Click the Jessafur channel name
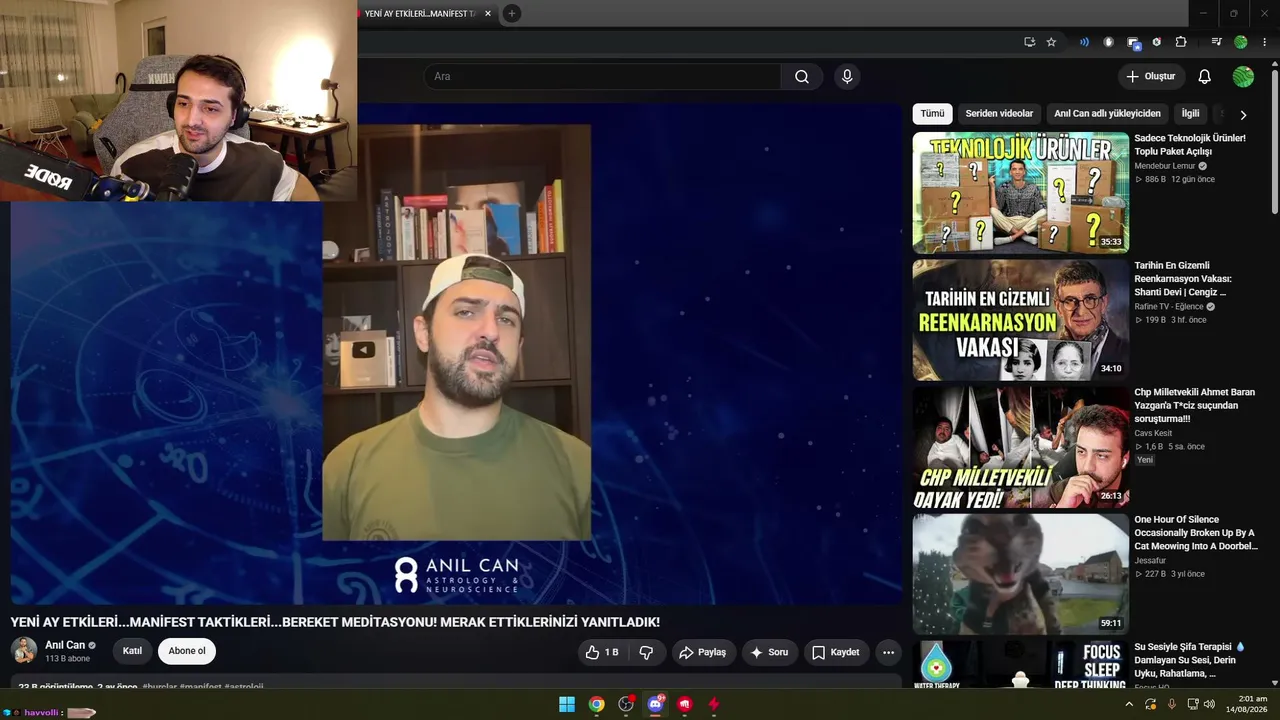This screenshot has height=720, width=1280. [x=1150, y=561]
